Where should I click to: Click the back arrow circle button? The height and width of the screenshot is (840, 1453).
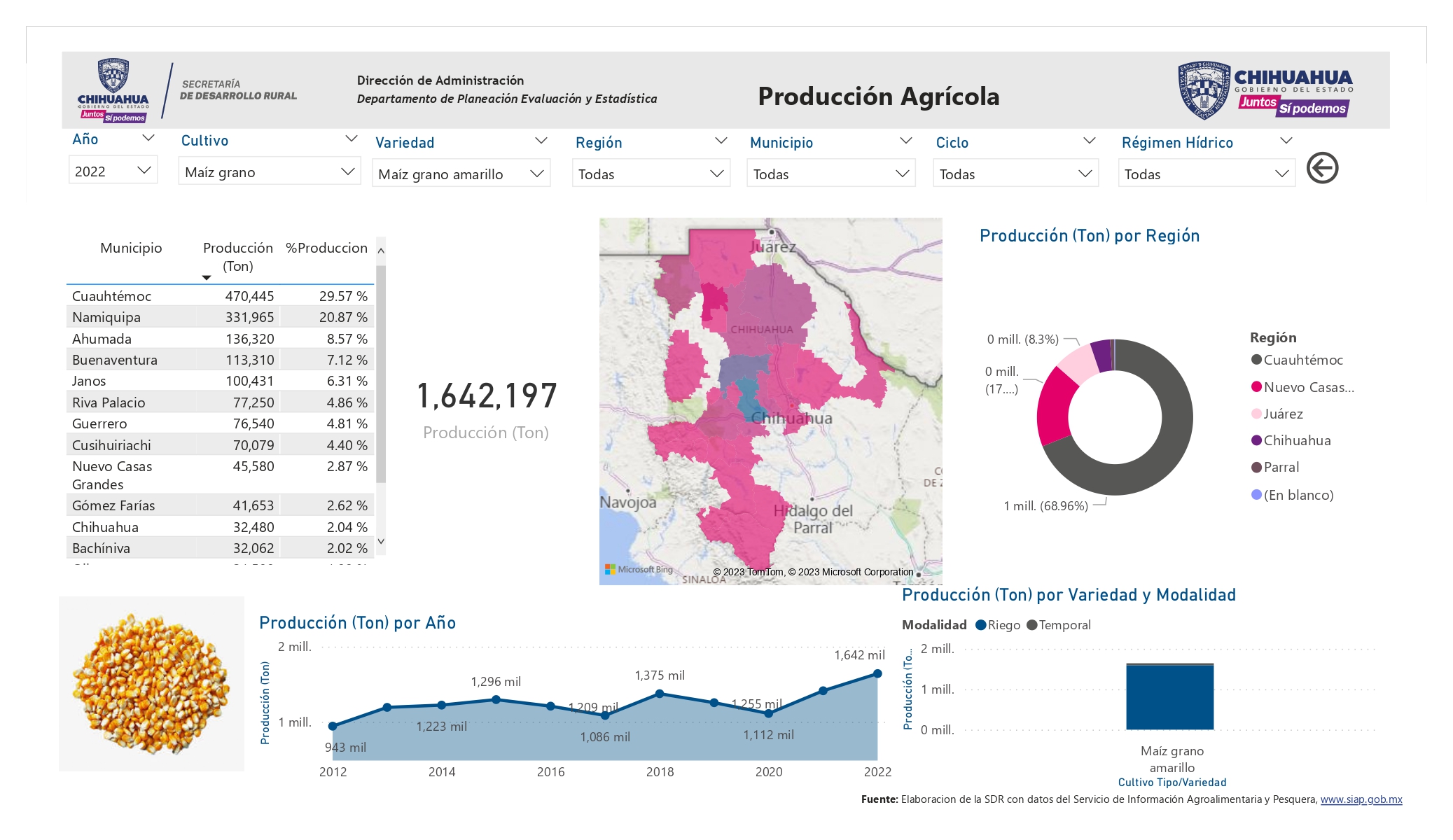[x=1322, y=168]
